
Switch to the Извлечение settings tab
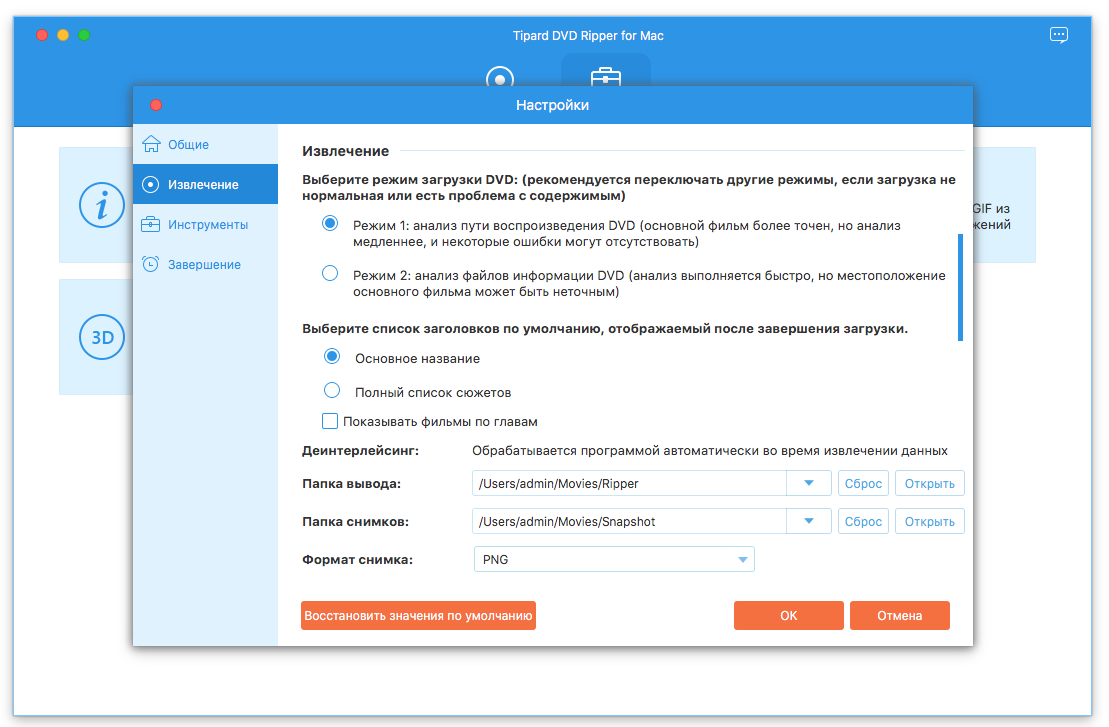(x=205, y=184)
